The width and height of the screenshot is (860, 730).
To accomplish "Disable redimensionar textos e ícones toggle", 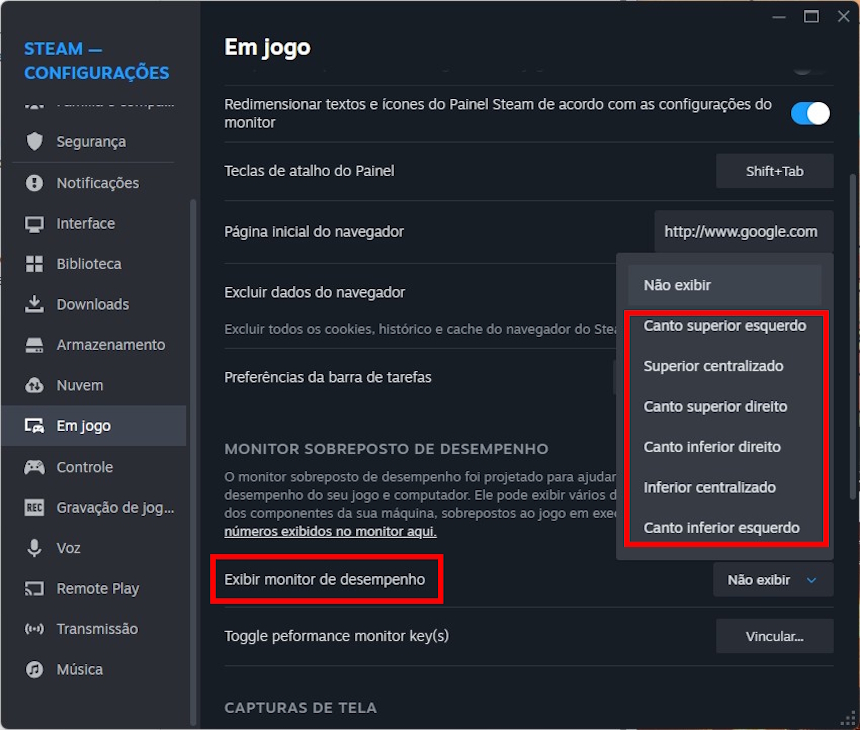I will (810, 113).
